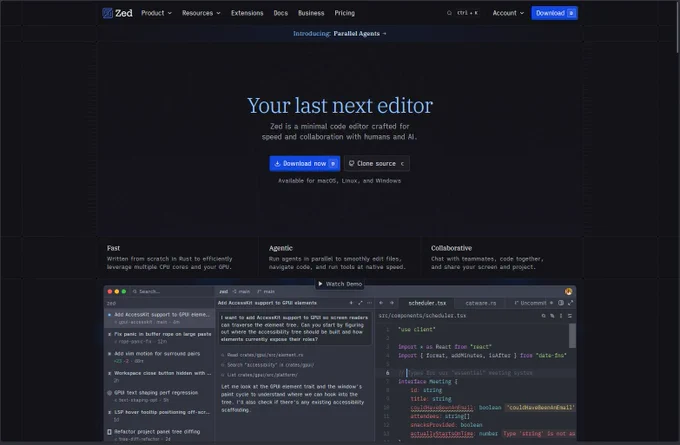Open 'Workspace close button hidden with' thread
The height and width of the screenshot is (445, 680).
click(x=159, y=376)
